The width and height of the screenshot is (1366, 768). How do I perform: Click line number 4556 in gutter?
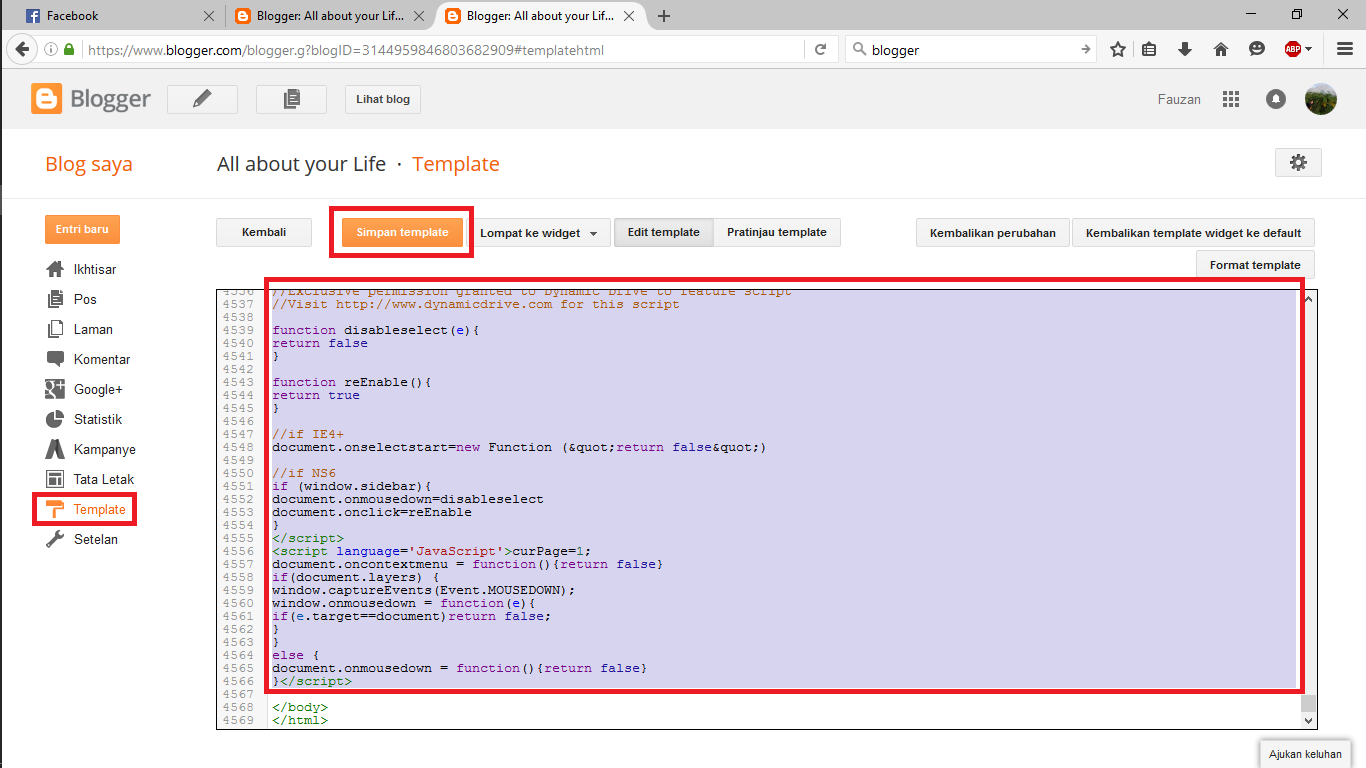(239, 551)
